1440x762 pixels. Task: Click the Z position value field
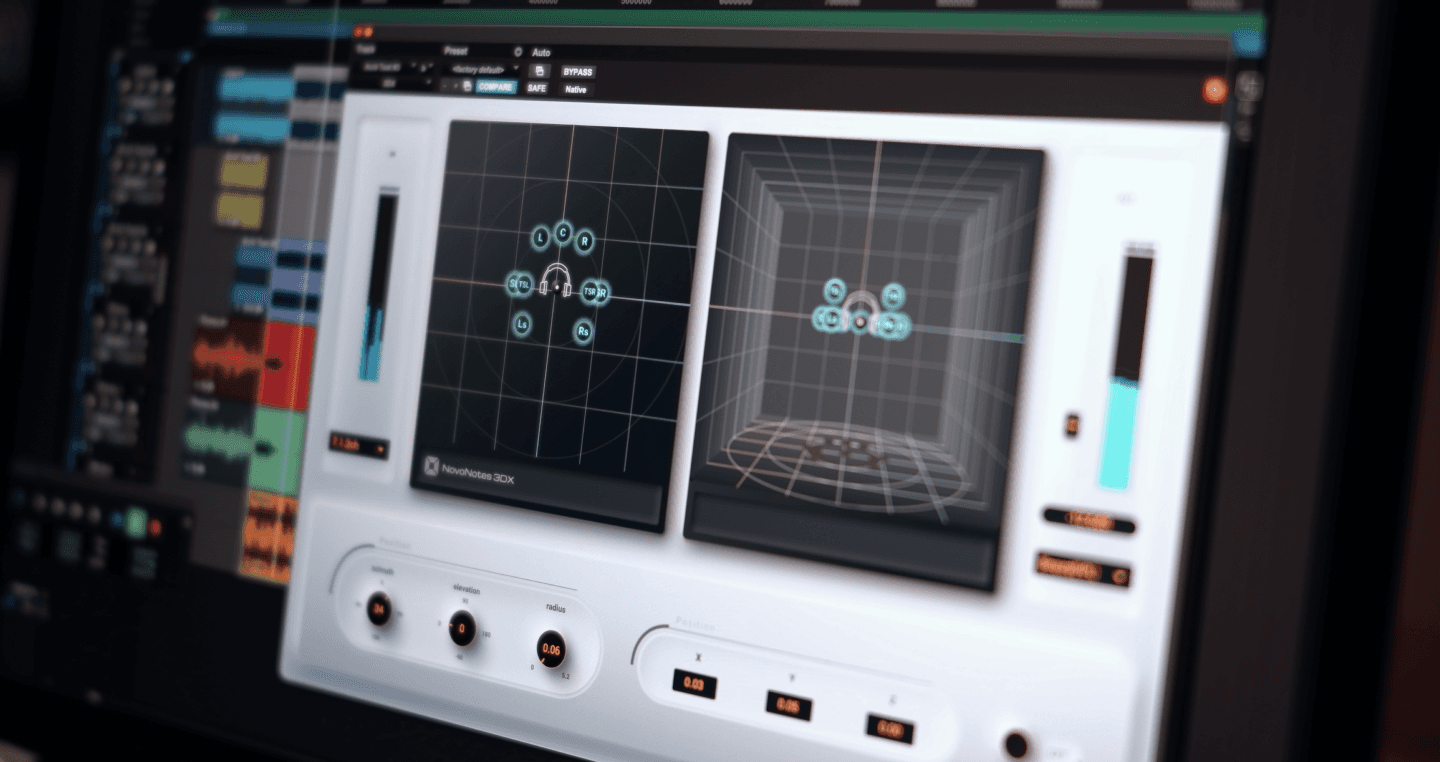[x=890, y=729]
